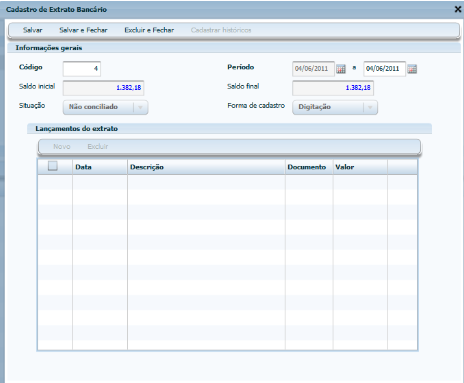Open the period end date calendar picker
Image resolution: width=464 pixels, height=383 pixels.
[412, 69]
